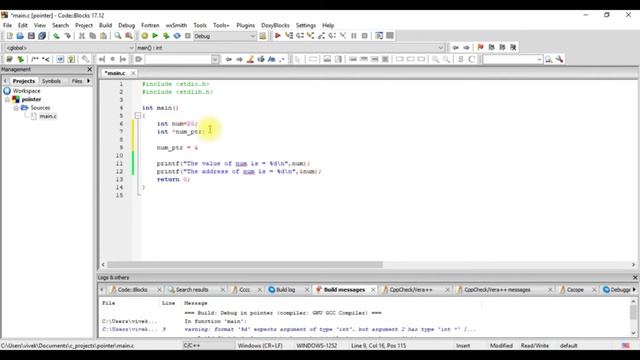Click the return 0; line in editor

[x=173, y=179]
